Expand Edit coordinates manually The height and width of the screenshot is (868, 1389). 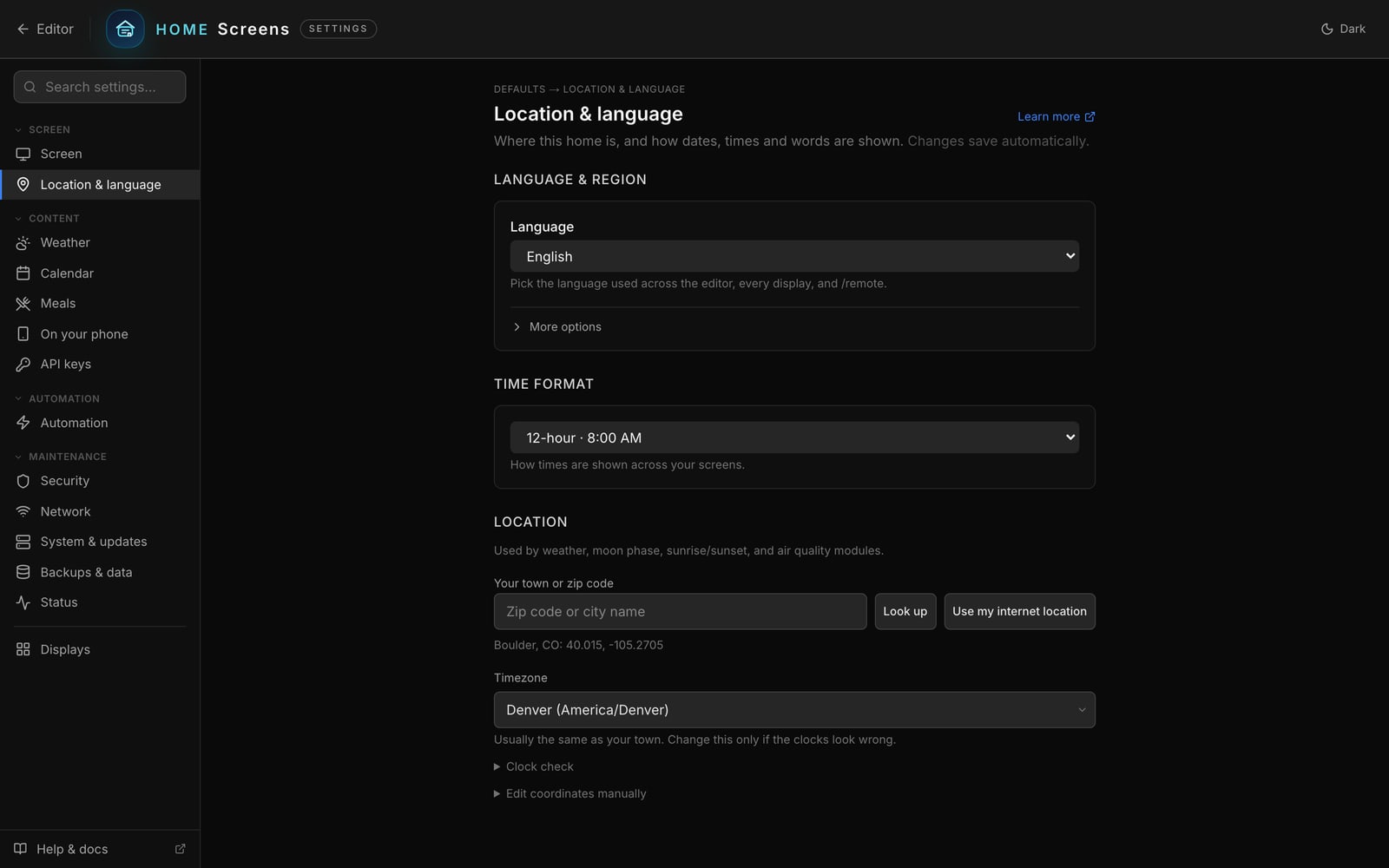click(570, 793)
